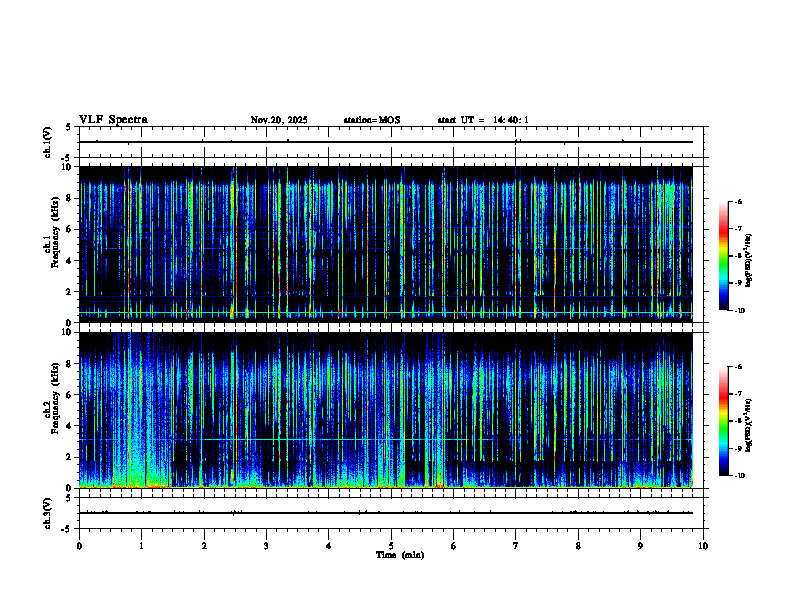Click the time axis tick label "7"
Image resolution: width=792 pixels, height=612 pixels.
coord(516,546)
